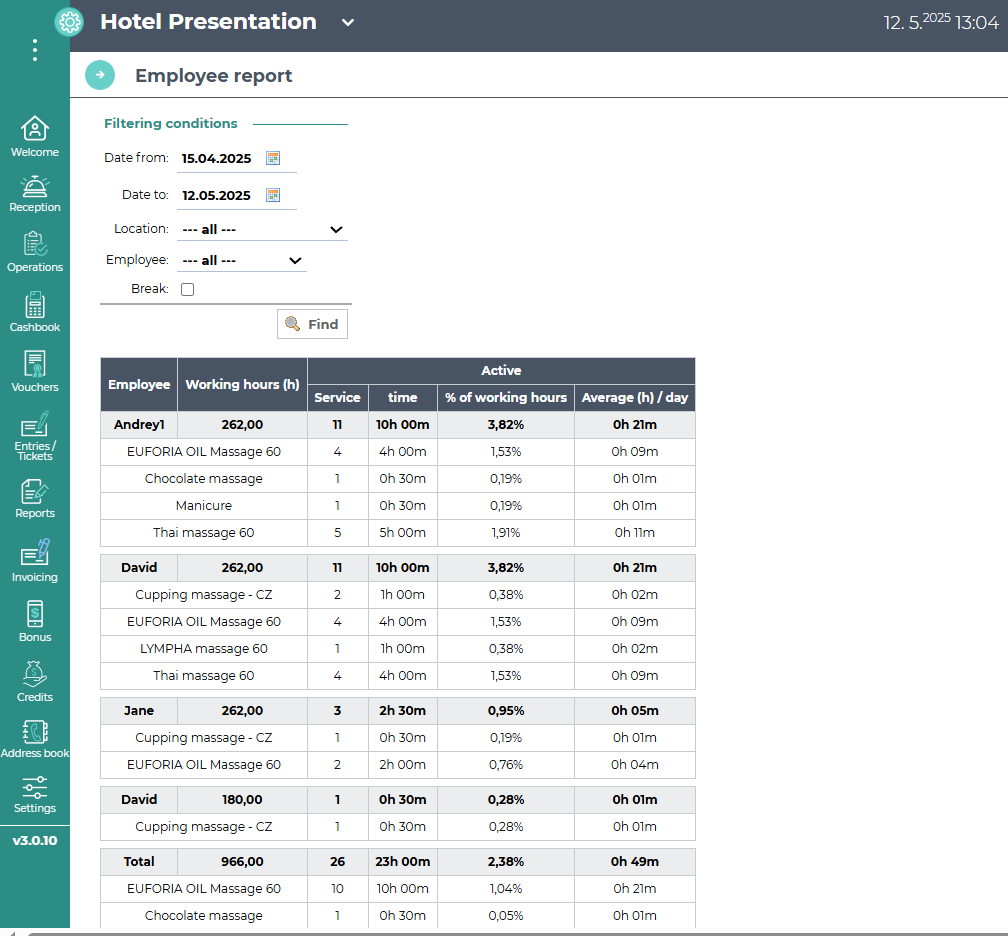
Task: Open the Hotel Presentation title dropdown
Action: pos(348,23)
